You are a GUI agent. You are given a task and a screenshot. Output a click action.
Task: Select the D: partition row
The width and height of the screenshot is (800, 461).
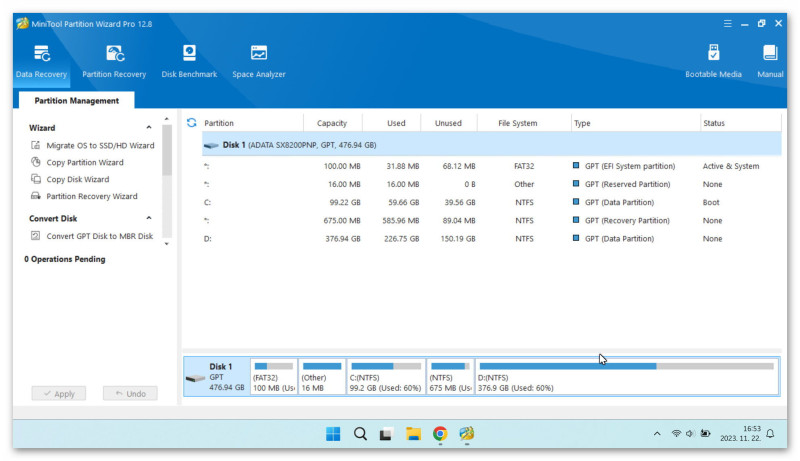pyautogui.click(x=491, y=239)
